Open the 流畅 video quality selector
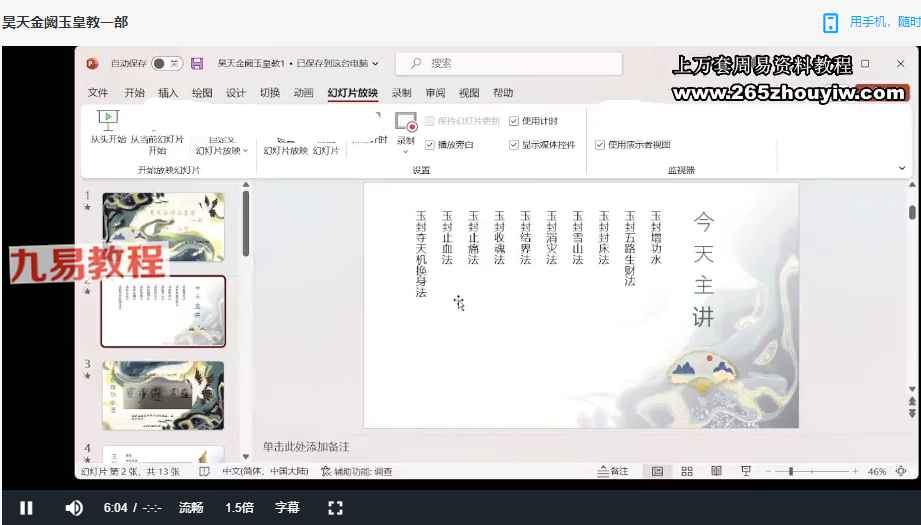 tap(191, 508)
